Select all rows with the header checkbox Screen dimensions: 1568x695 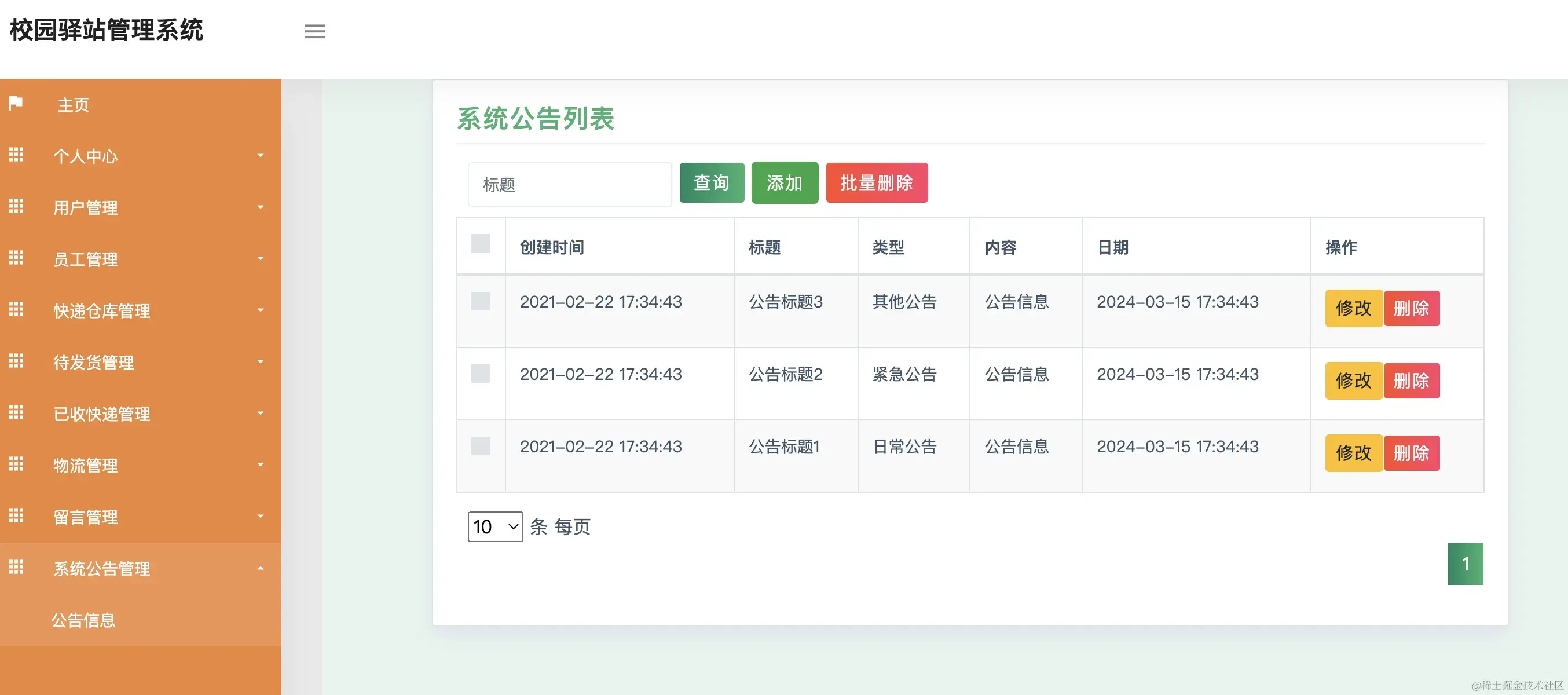coord(480,244)
